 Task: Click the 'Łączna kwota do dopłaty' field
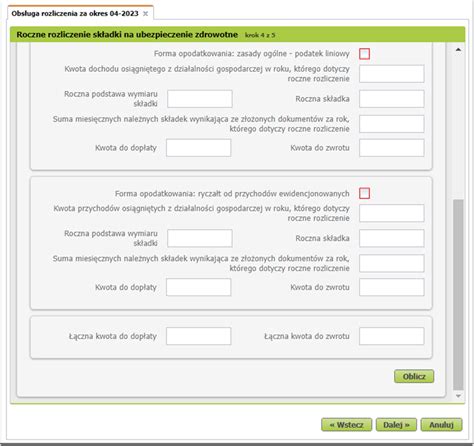coord(199,336)
